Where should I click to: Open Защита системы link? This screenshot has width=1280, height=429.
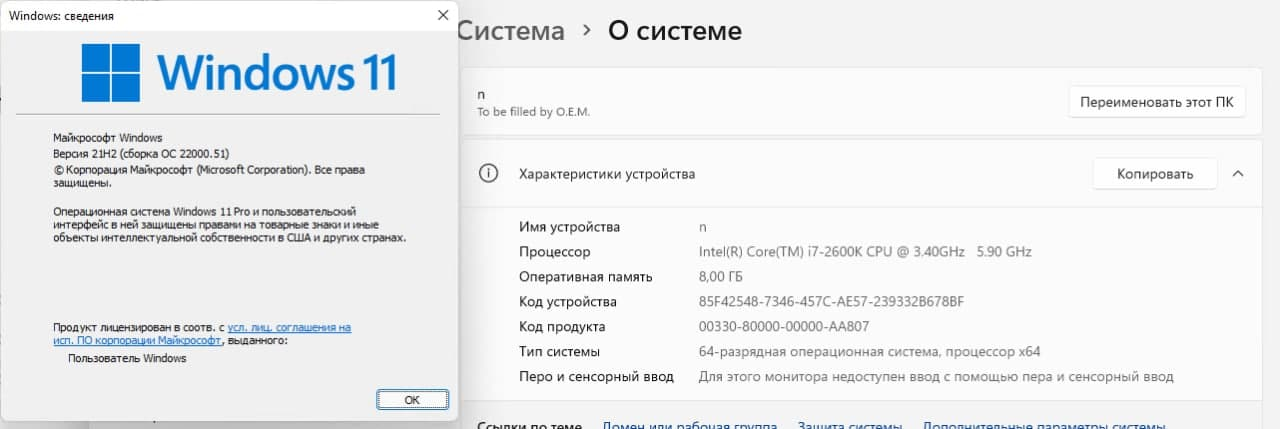[850, 426]
